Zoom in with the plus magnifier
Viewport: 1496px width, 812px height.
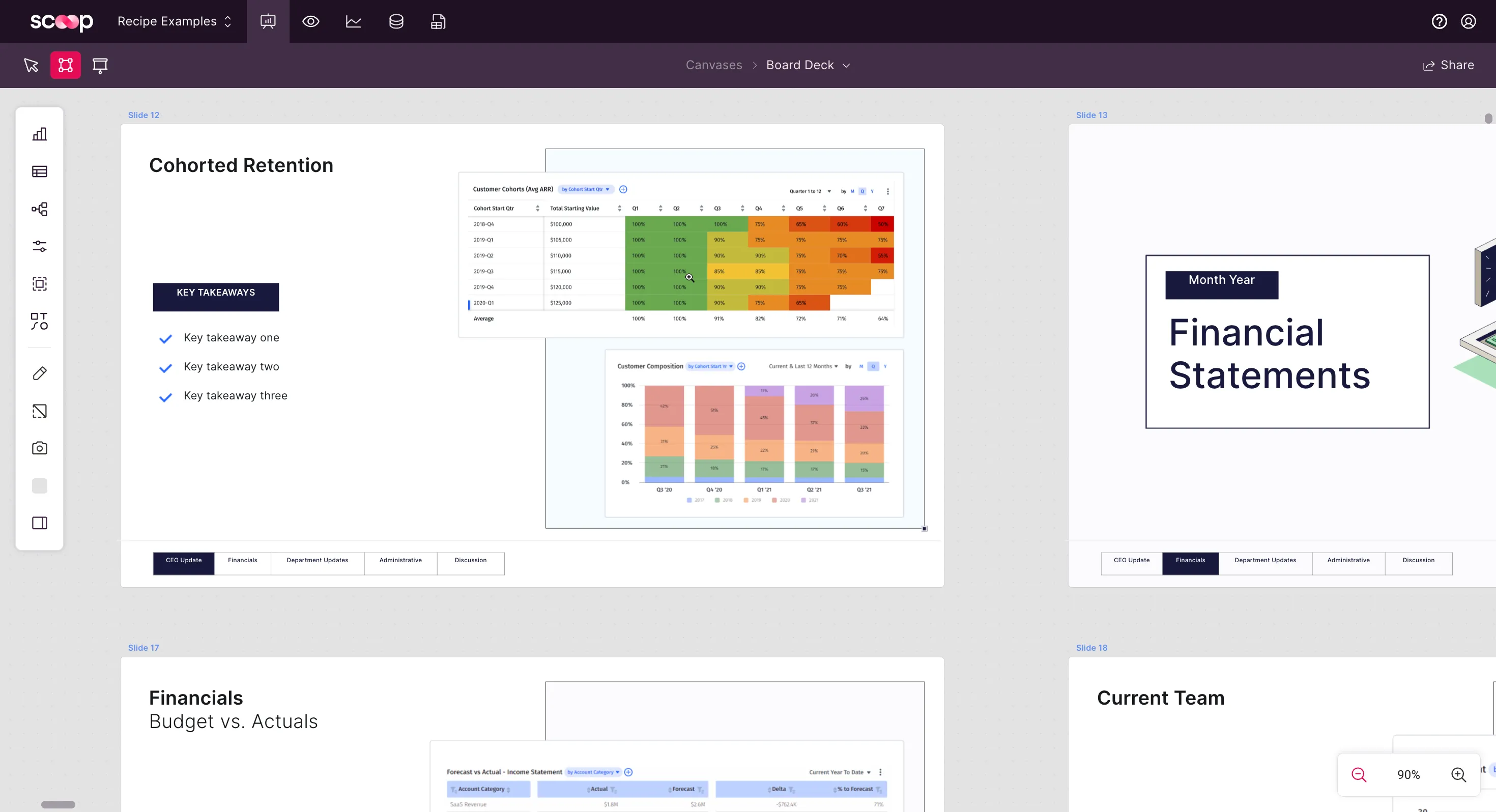[1458, 774]
